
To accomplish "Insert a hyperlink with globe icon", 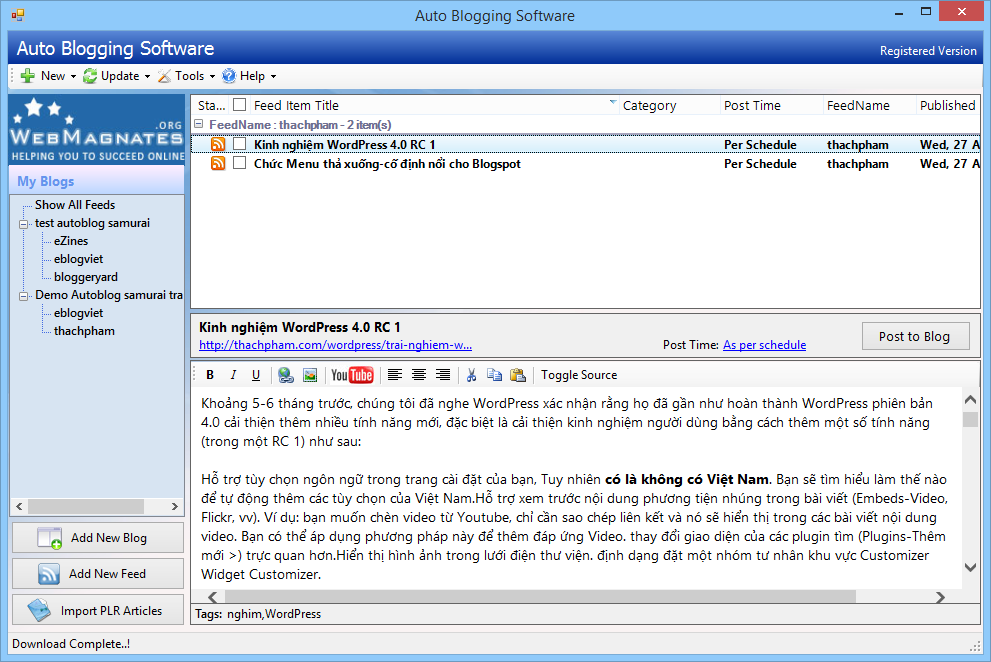I will pos(286,375).
